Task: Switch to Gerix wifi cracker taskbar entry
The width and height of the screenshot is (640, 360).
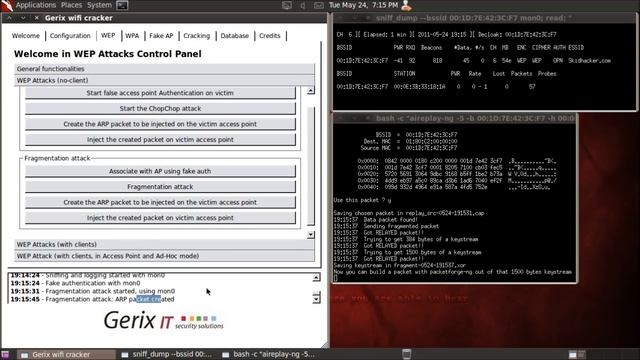Action: 67,354
